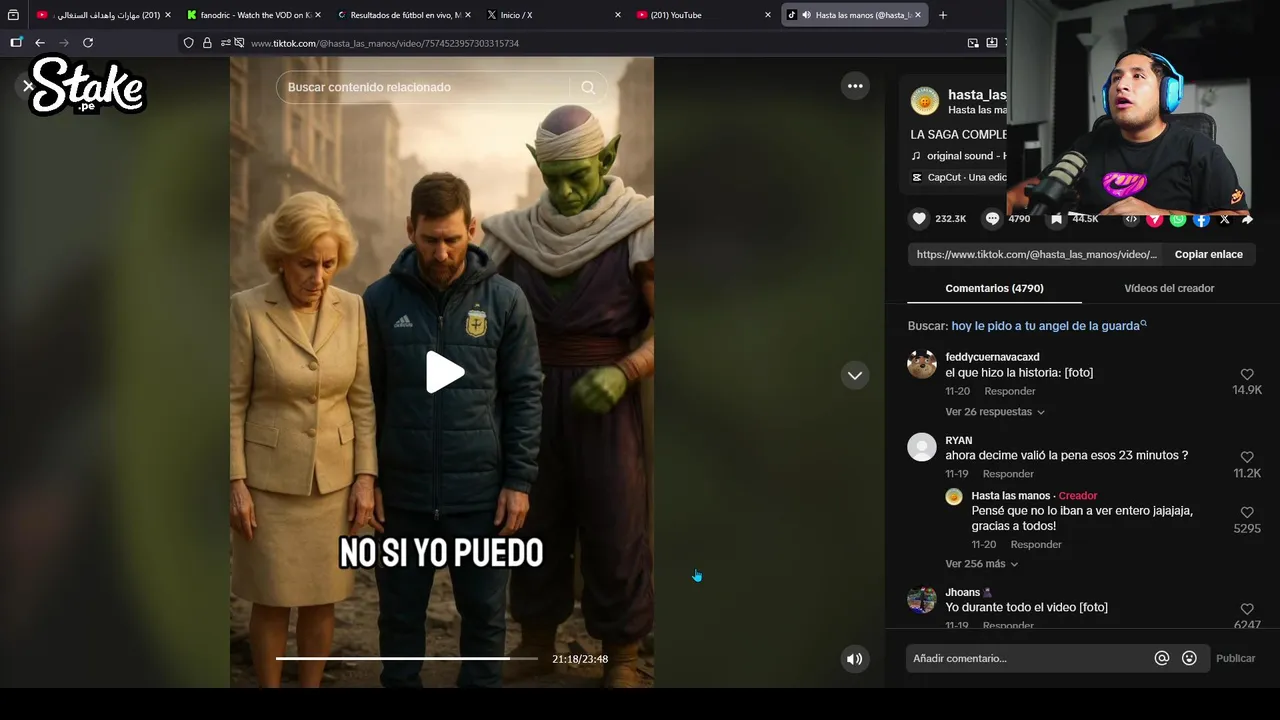Viewport: 1280px width, 720px height.
Task: Switch to Resultados de fútbol en vivo tab
Action: click(x=405, y=15)
